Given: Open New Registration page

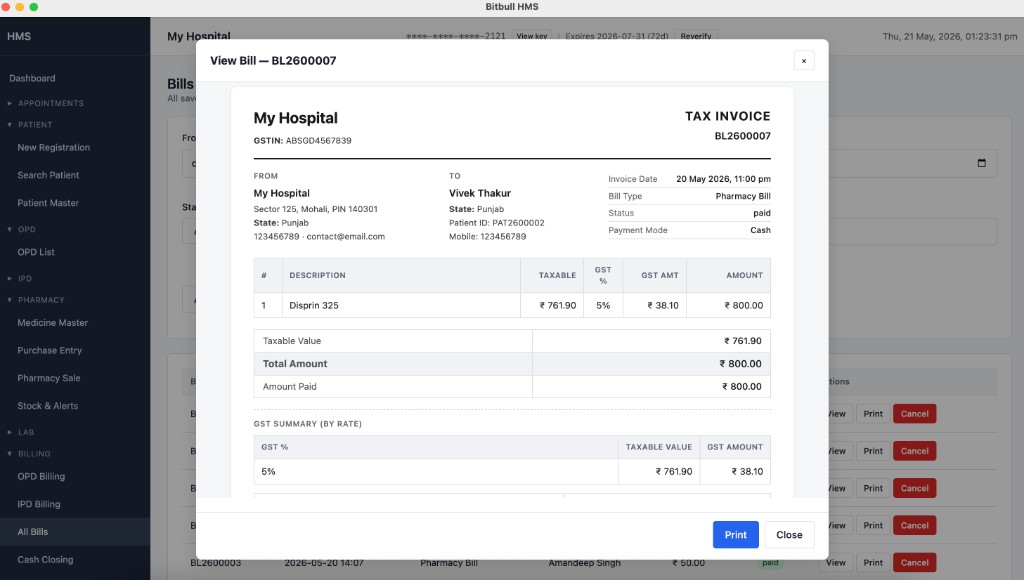Looking at the screenshot, I should point(54,148).
